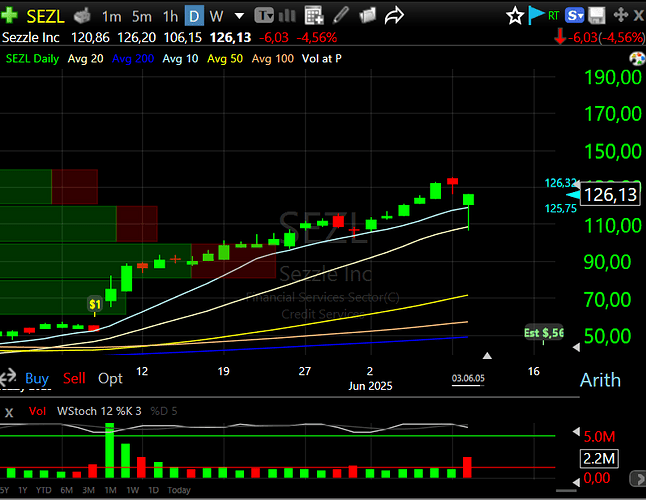The height and width of the screenshot is (500, 646).
Task: Select the W weekly timeframe
Action: (x=216, y=16)
